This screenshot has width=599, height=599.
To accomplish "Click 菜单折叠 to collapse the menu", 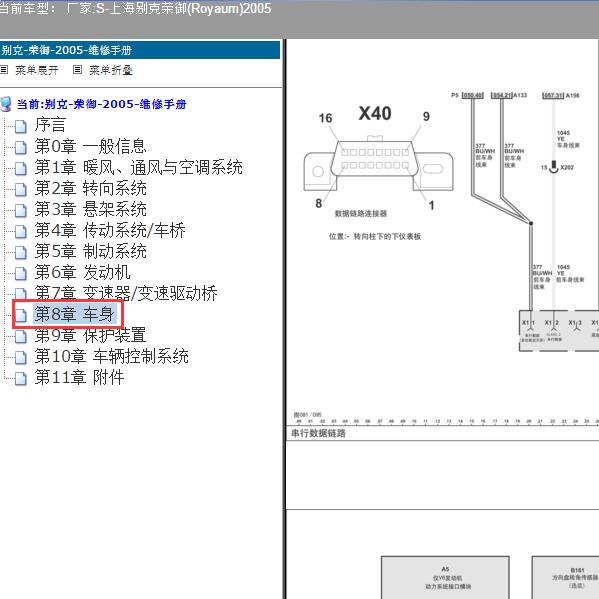I will pos(111,70).
